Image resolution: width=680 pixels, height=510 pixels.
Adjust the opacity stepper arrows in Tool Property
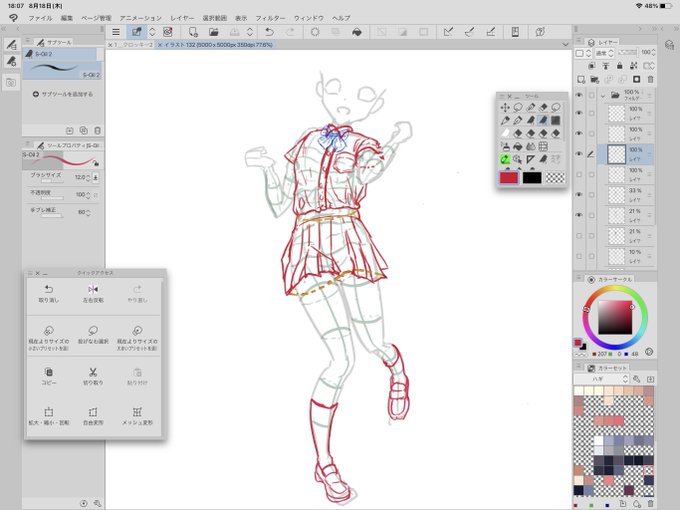[88, 195]
